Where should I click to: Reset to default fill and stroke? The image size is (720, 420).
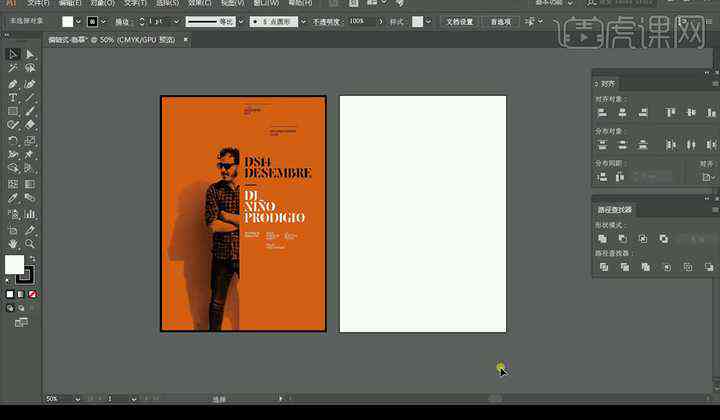click(7, 280)
